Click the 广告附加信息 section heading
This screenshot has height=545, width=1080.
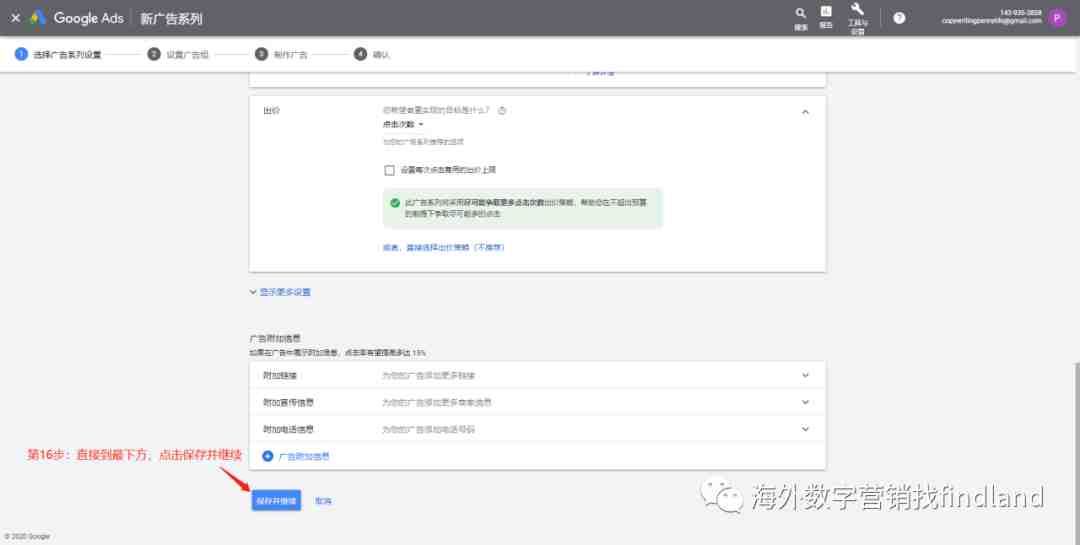coord(275,338)
